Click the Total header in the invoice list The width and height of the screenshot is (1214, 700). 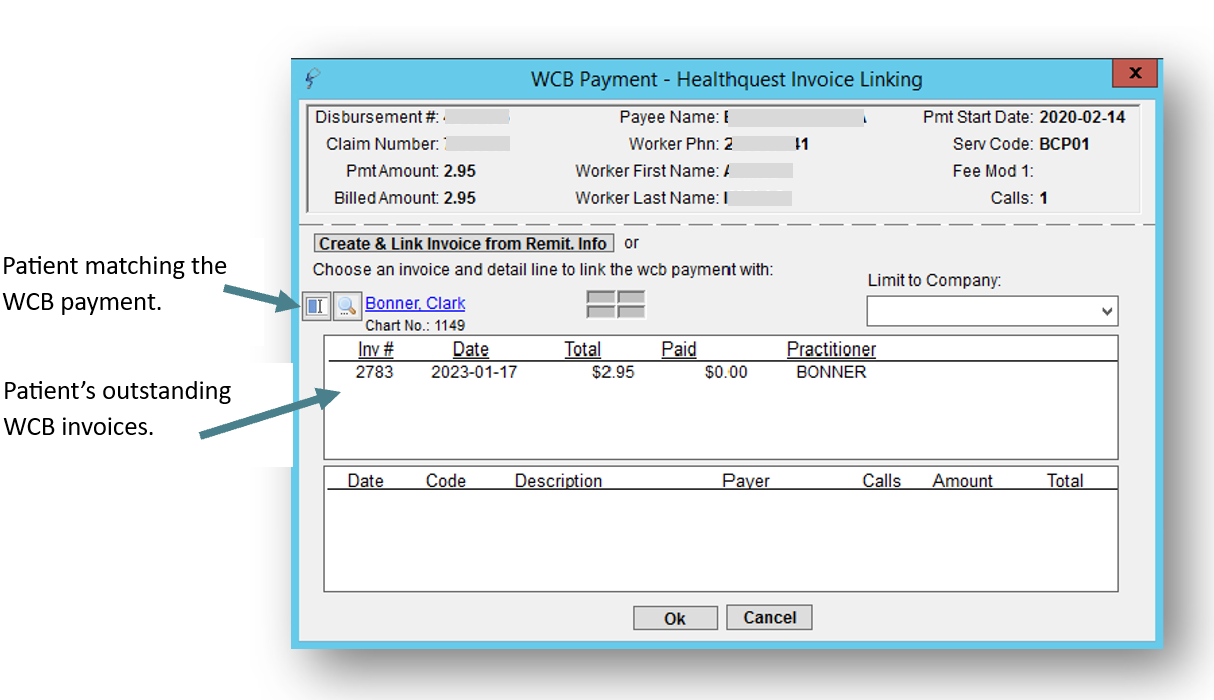[583, 349]
